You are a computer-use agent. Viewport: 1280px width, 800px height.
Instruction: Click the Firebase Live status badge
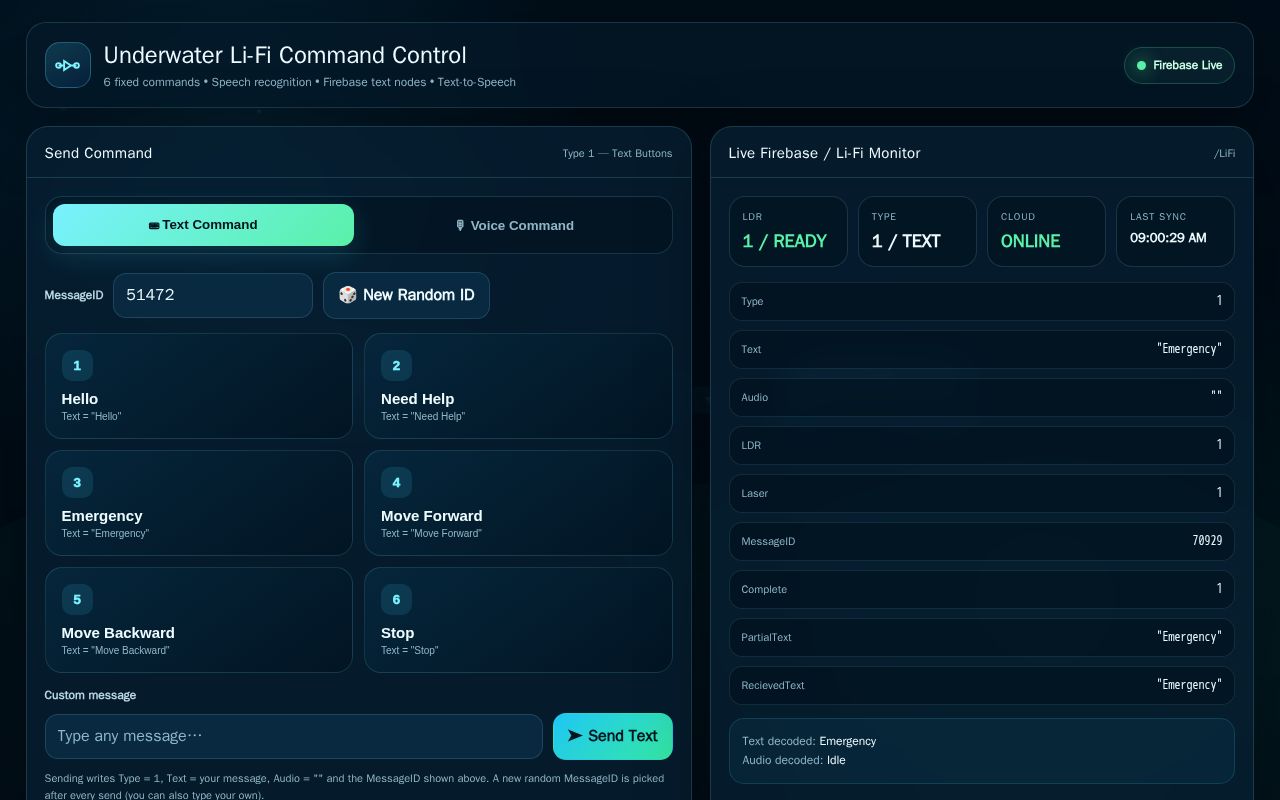[x=1179, y=66]
